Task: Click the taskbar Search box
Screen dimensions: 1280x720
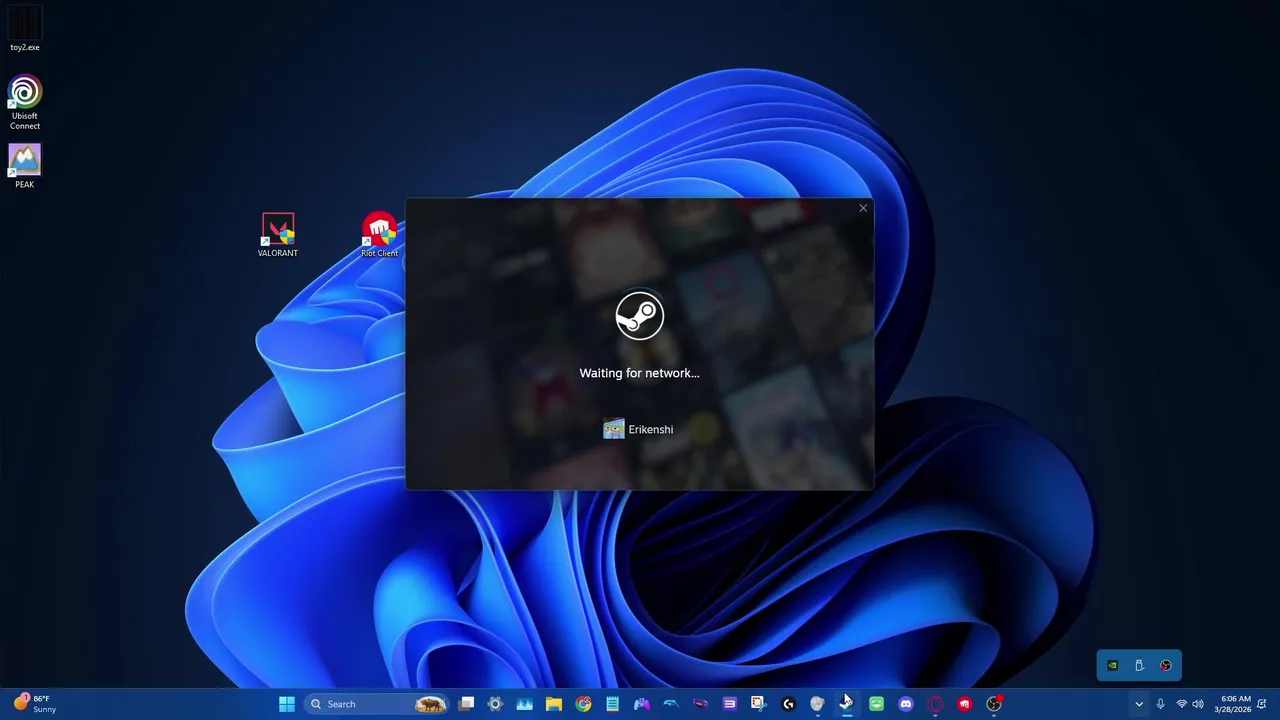Action: [375, 704]
